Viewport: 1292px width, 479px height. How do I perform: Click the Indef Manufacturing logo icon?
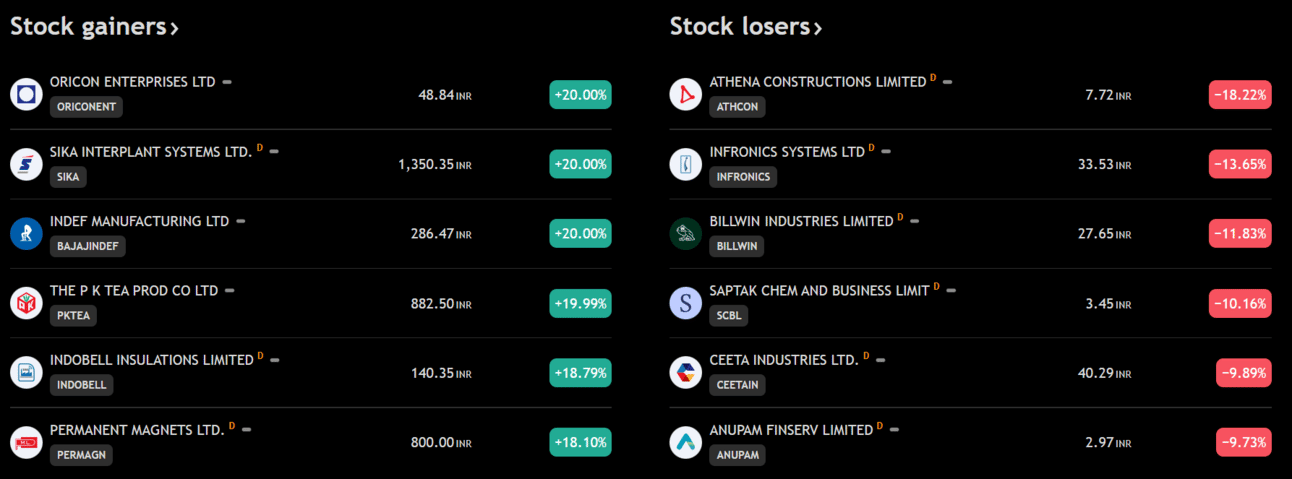[26, 233]
